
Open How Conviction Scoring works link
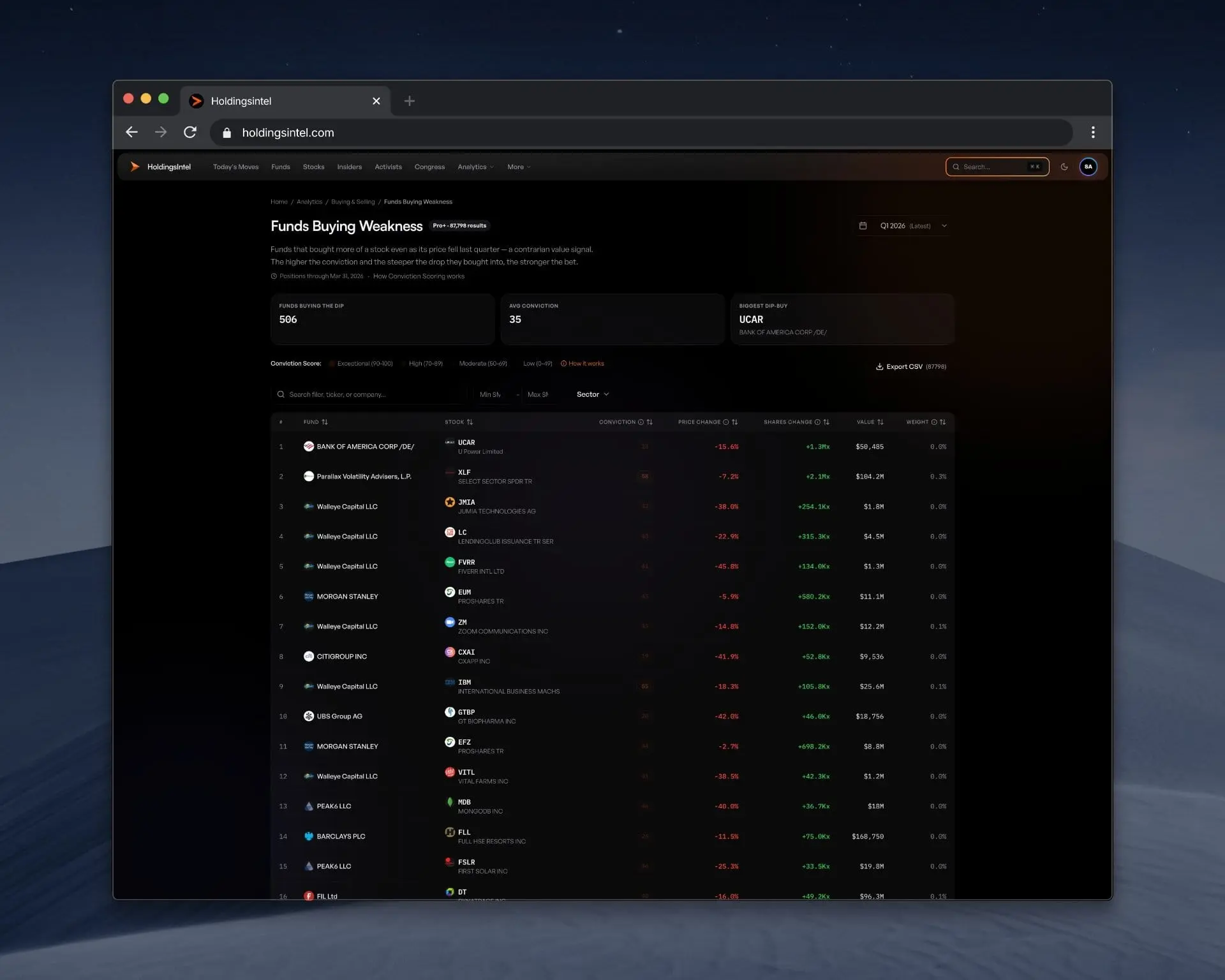419,276
